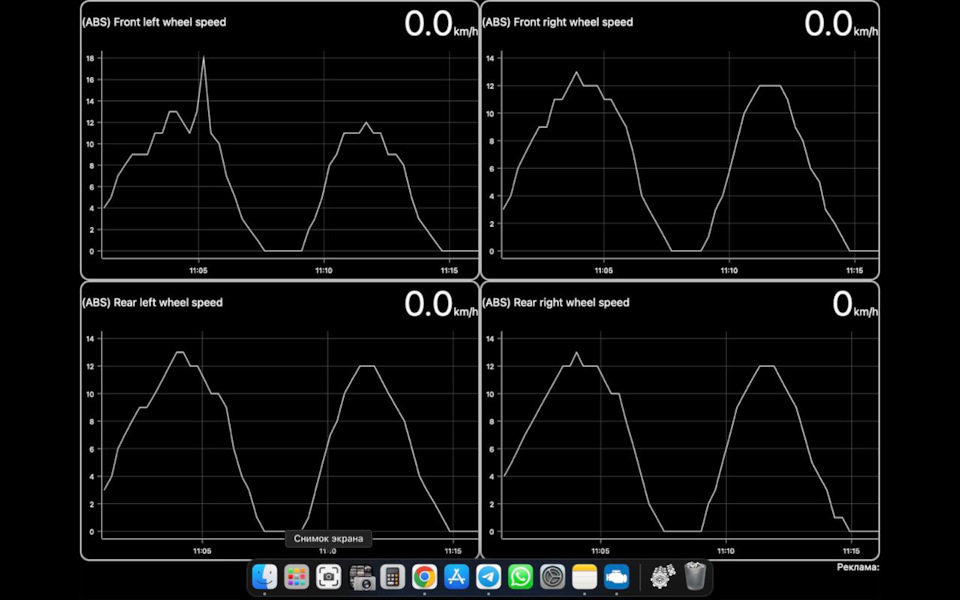Viewport: 960px width, 600px height.
Task: Open the Trash in the dock
Action: [695, 577]
